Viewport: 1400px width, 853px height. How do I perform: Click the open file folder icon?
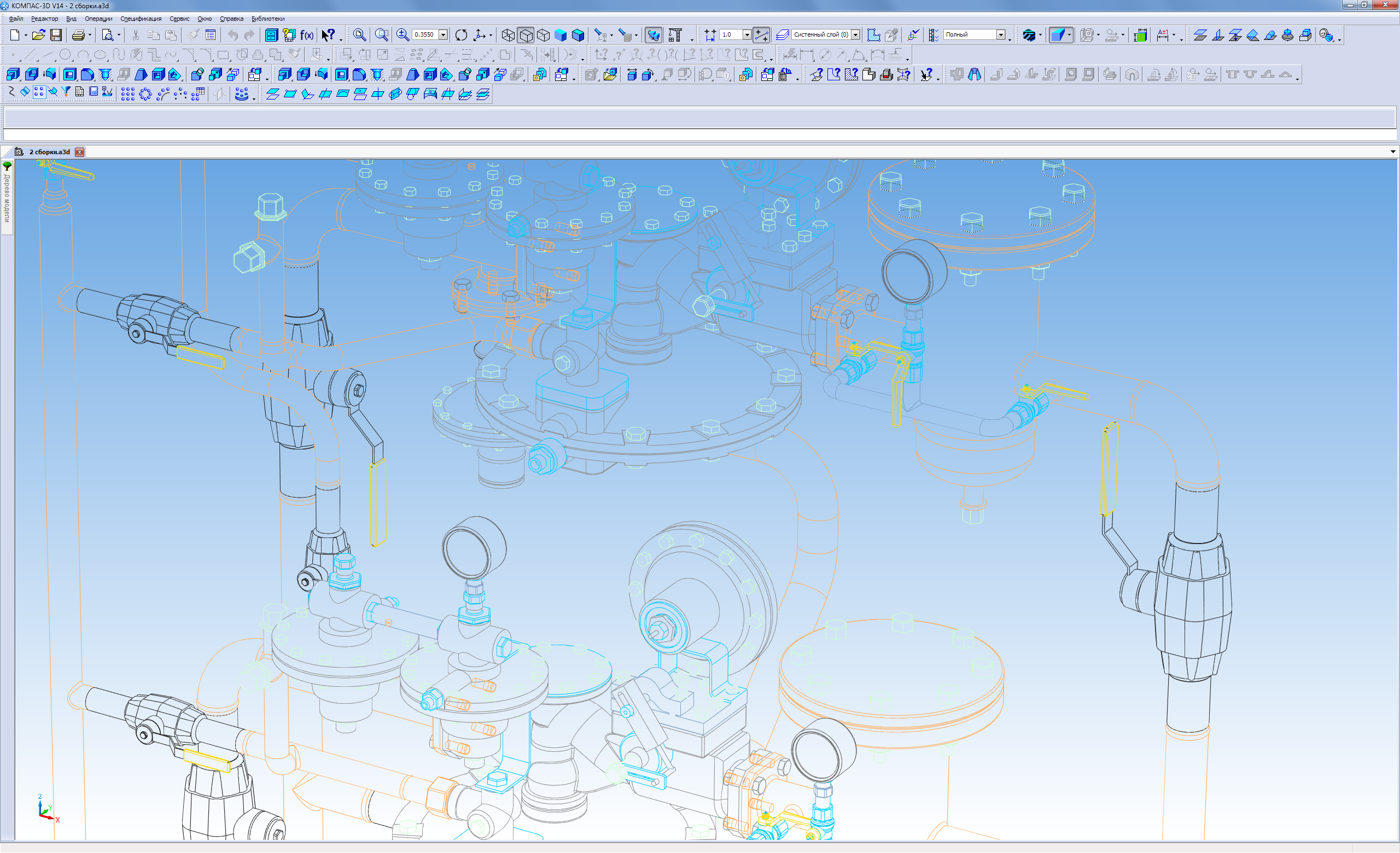pyautogui.click(x=38, y=35)
